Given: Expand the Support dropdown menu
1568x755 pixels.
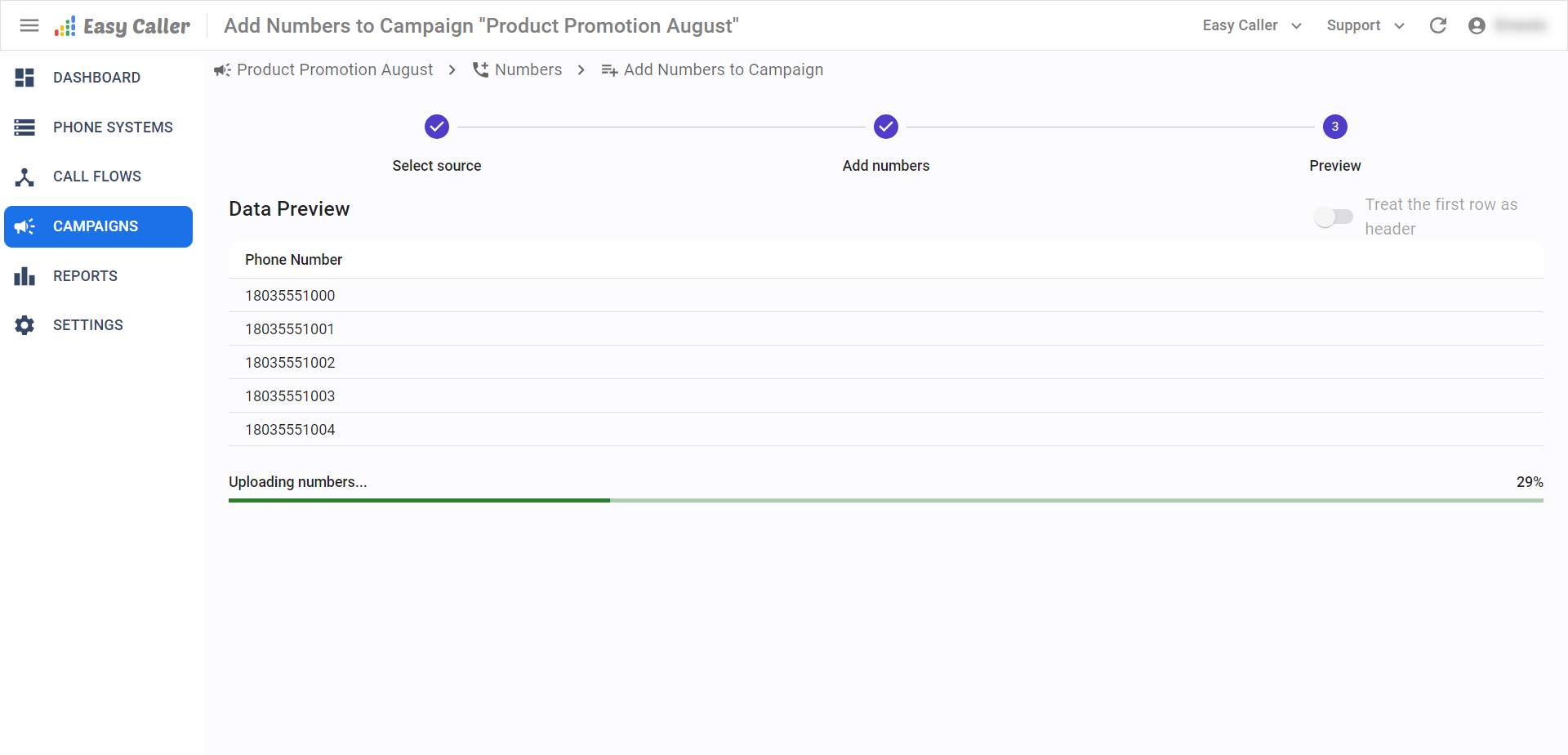Looking at the screenshot, I should pyautogui.click(x=1365, y=25).
